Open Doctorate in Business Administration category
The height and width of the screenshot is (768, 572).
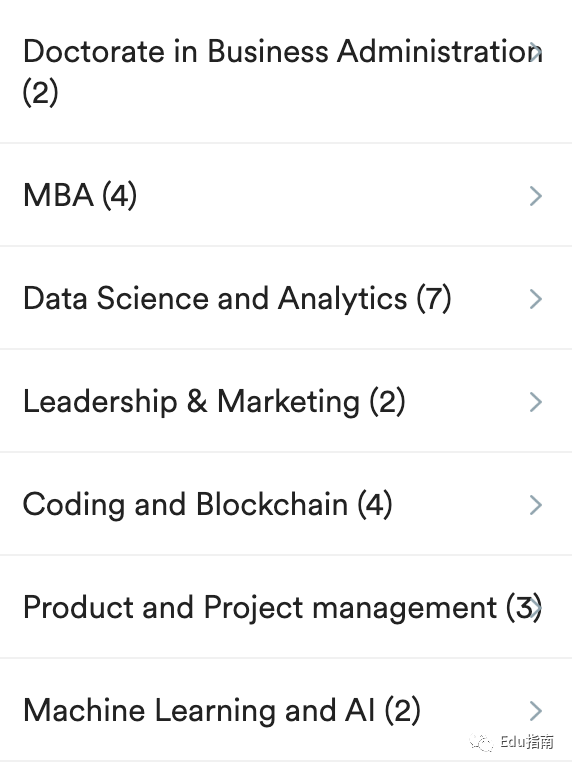click(286, 72)
